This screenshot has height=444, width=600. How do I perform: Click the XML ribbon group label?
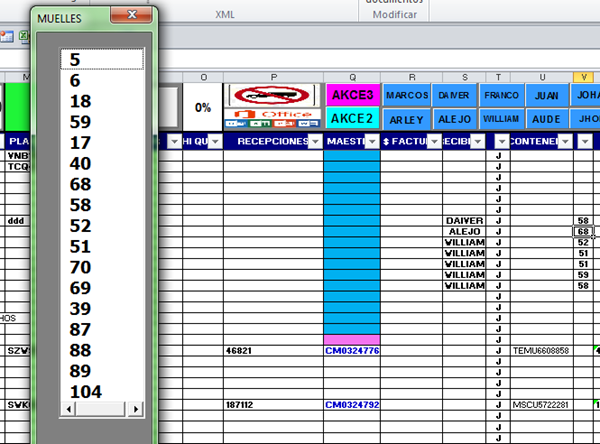point(225,15)
